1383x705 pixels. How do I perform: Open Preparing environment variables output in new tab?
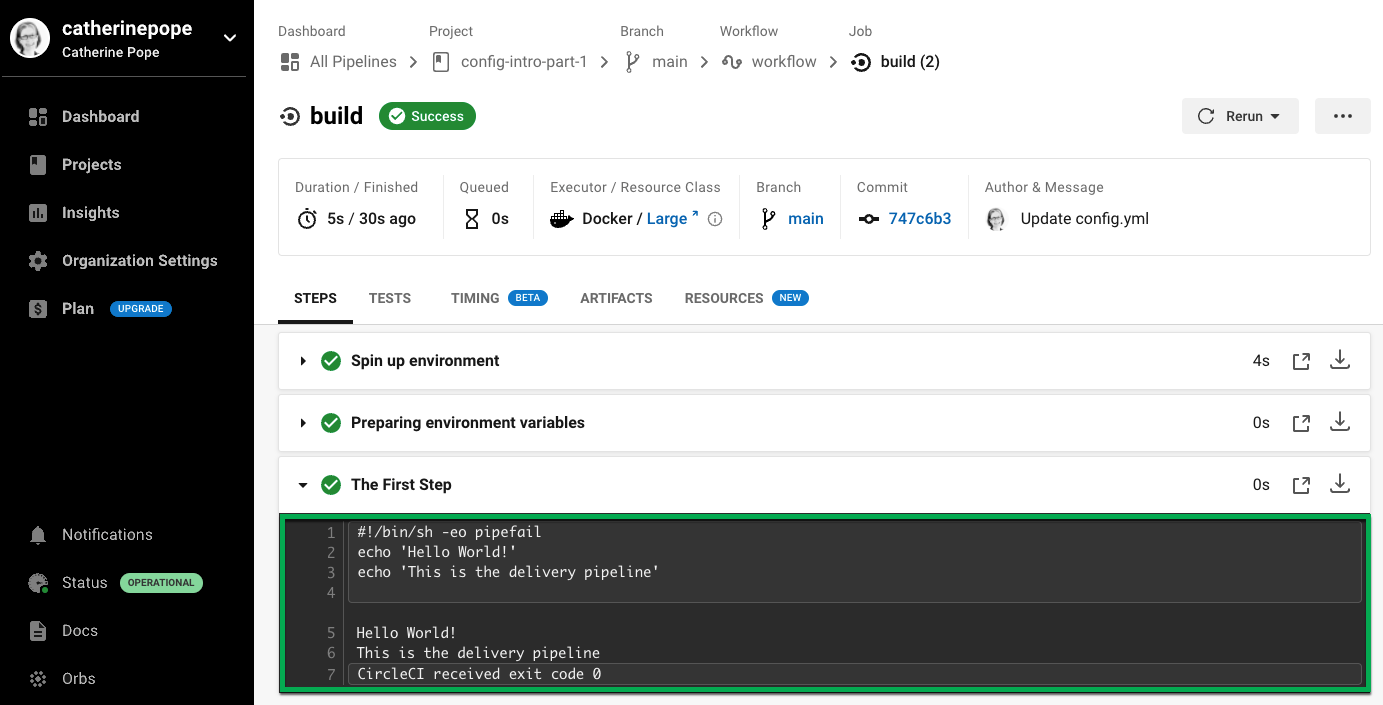tap(1301, 424)
